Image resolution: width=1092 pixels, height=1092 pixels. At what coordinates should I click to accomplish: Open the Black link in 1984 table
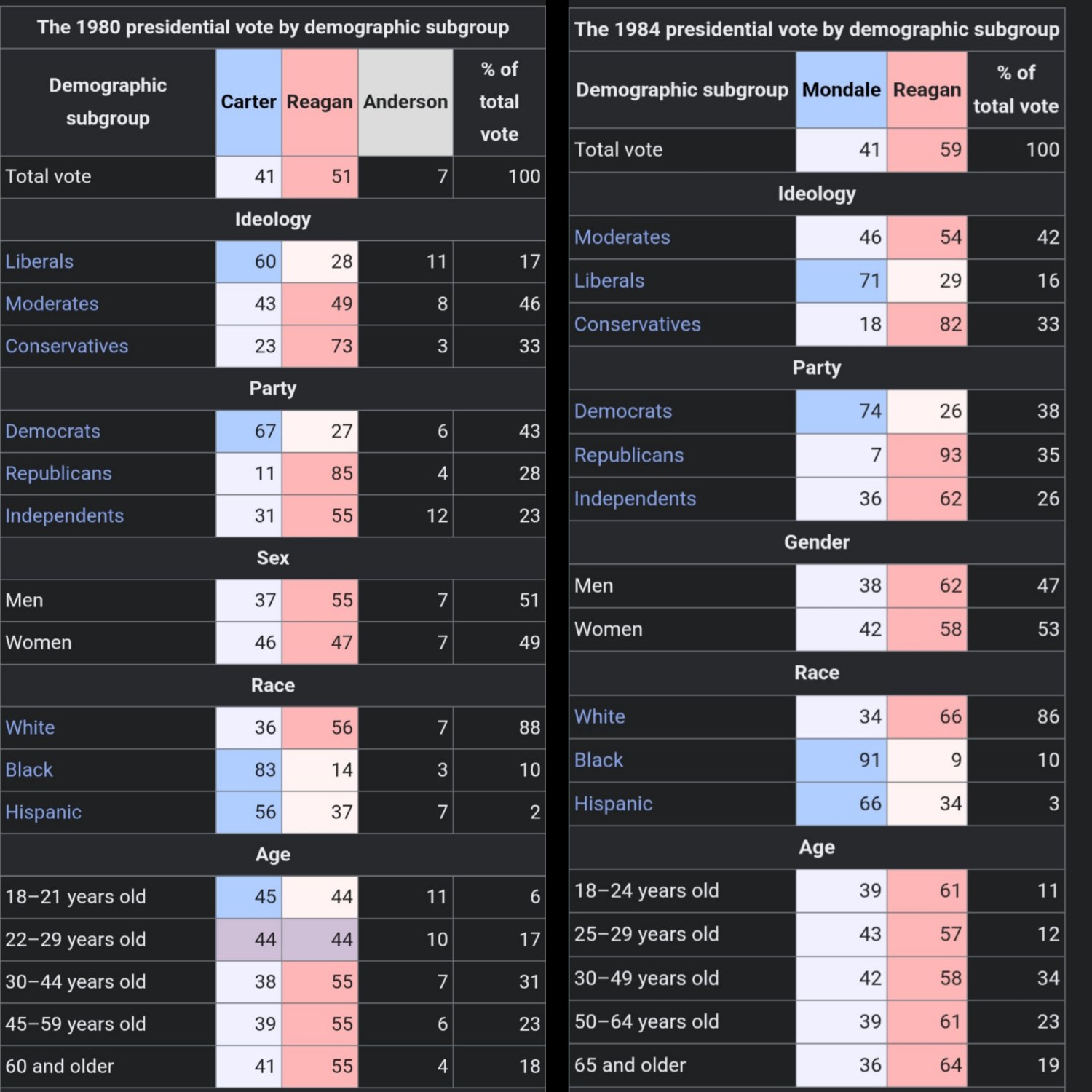[598, 760]
